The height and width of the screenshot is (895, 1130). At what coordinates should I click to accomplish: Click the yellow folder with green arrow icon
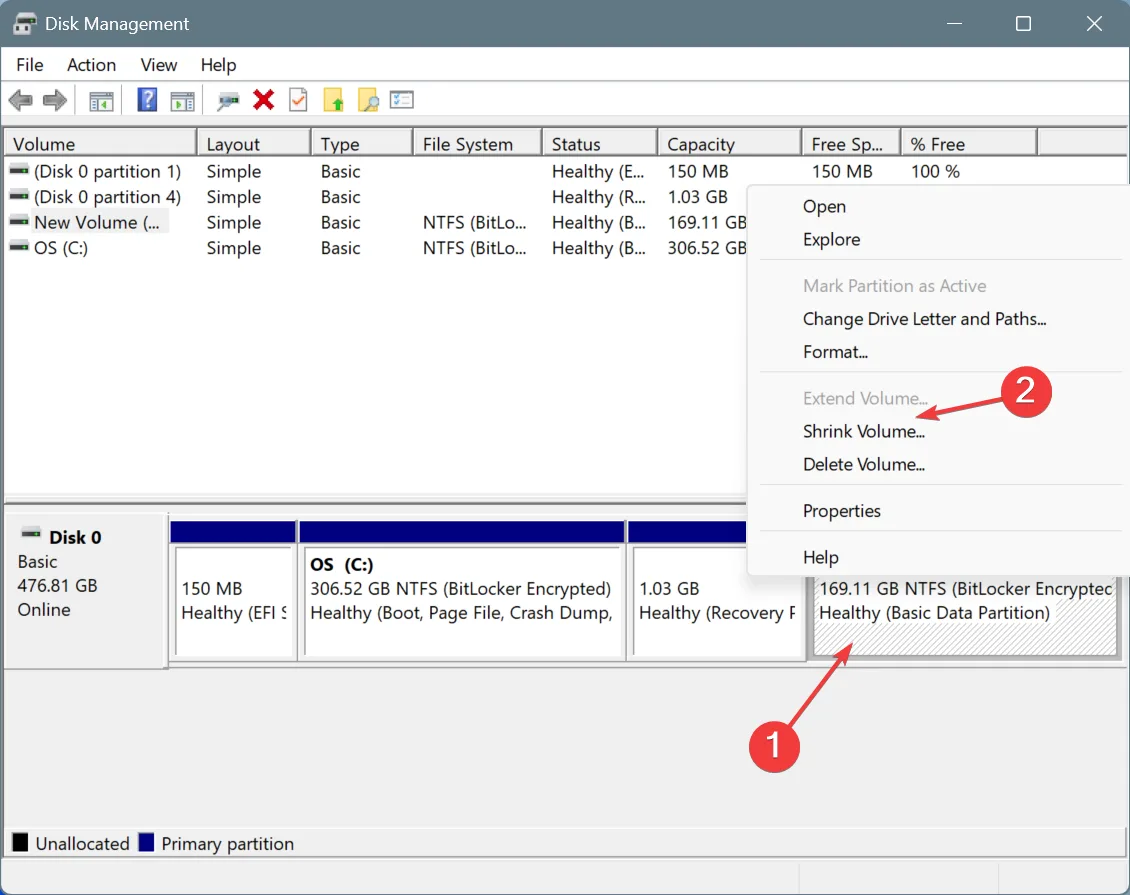click(333, 100)
